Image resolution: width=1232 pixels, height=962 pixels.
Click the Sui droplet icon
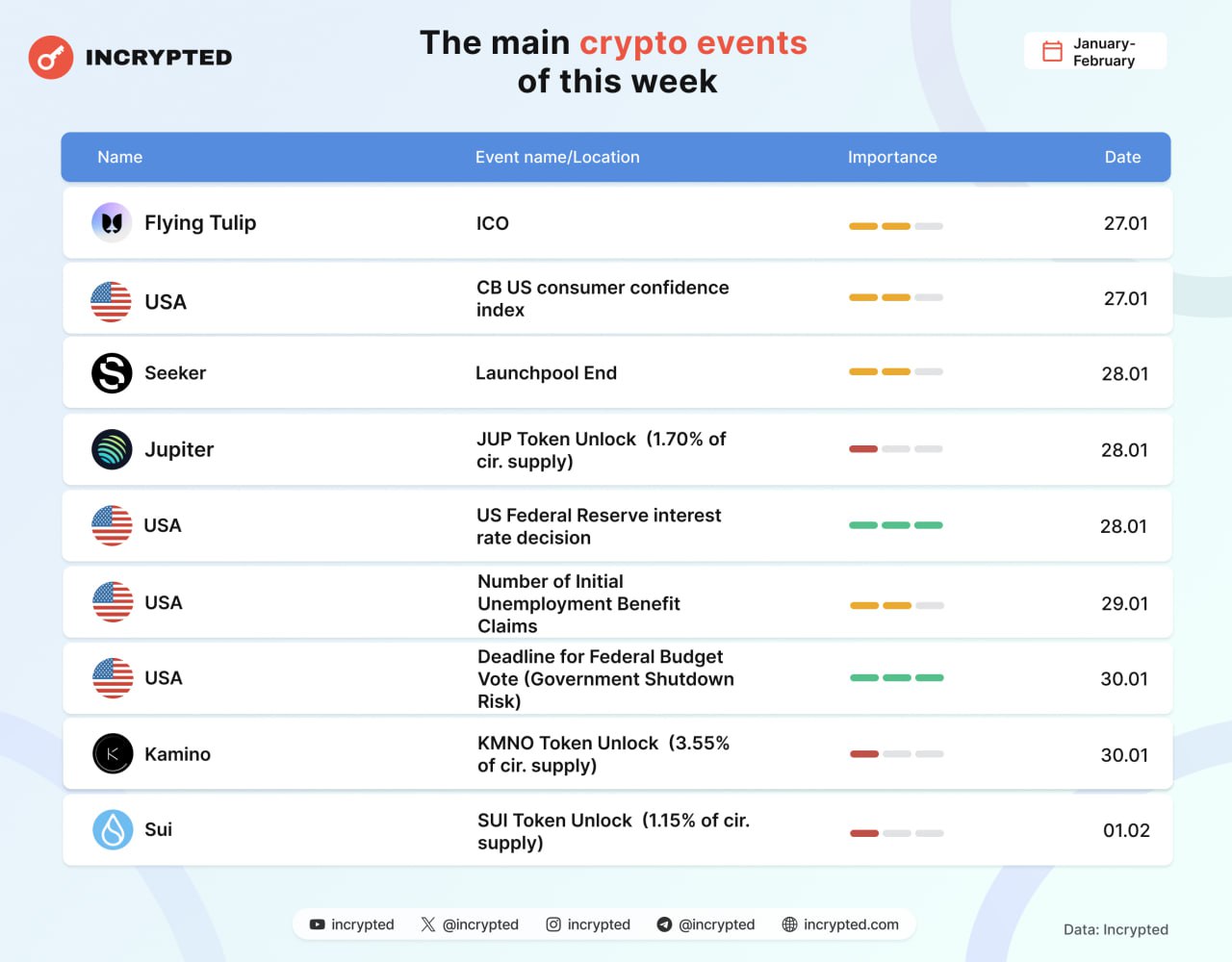pos(113,829)
